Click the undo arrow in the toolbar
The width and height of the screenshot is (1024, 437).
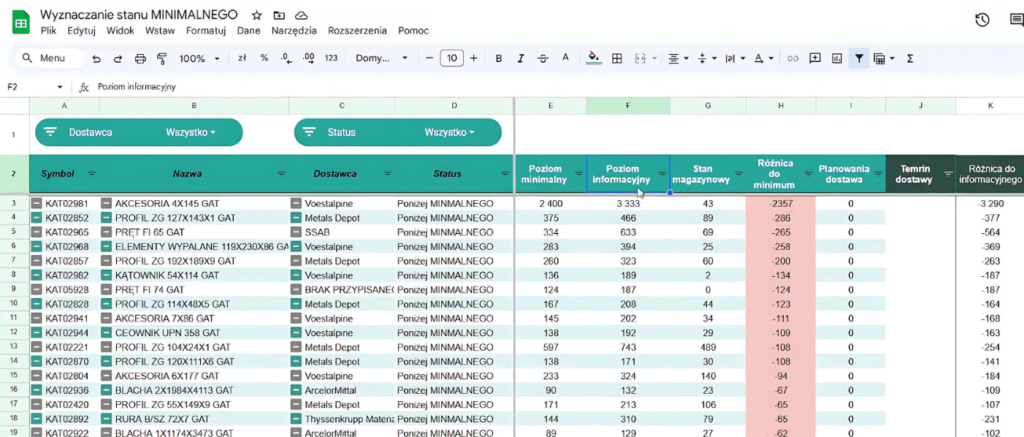[x=96, y=59]
